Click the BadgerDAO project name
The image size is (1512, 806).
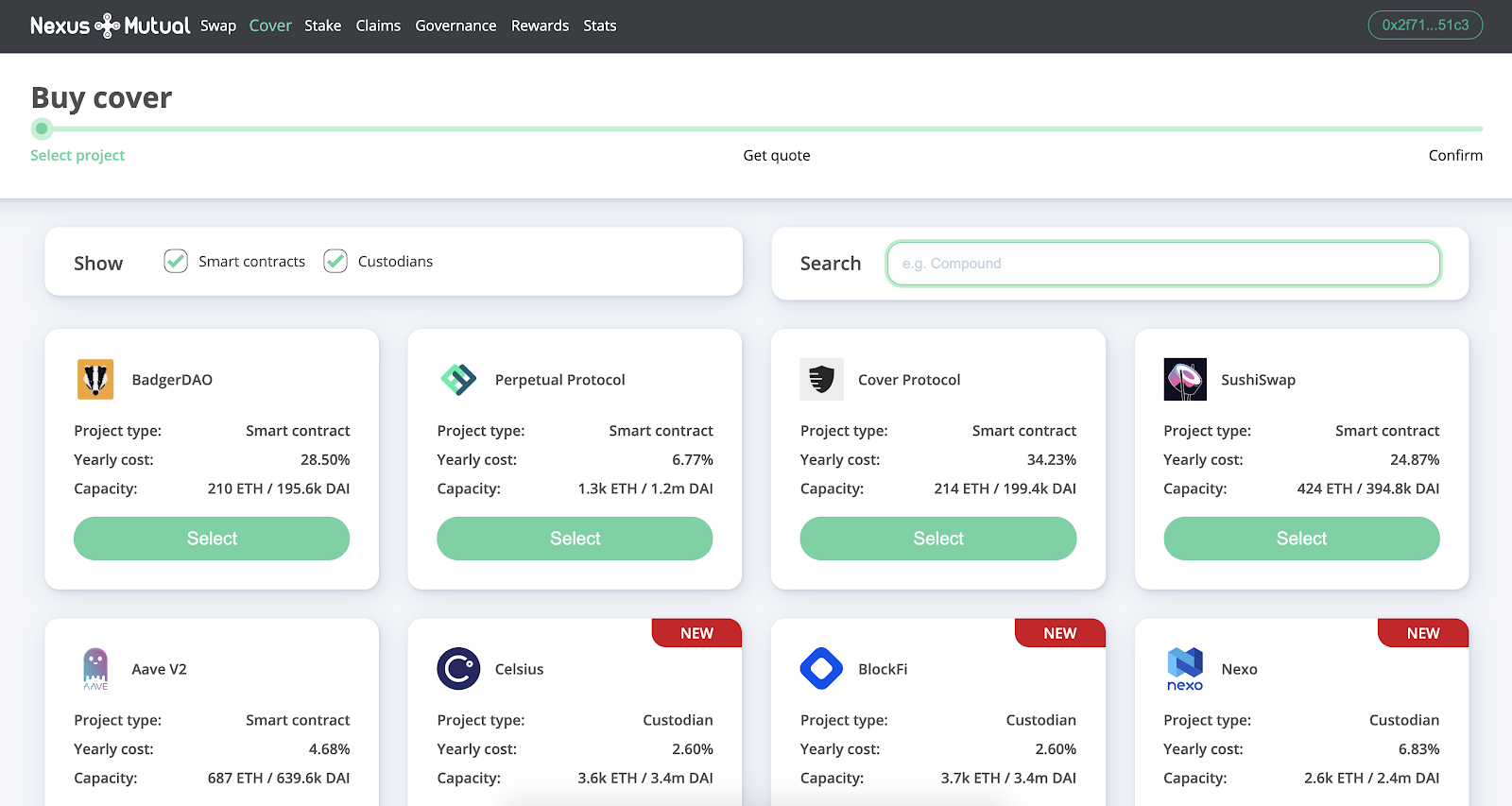point(172,380)
